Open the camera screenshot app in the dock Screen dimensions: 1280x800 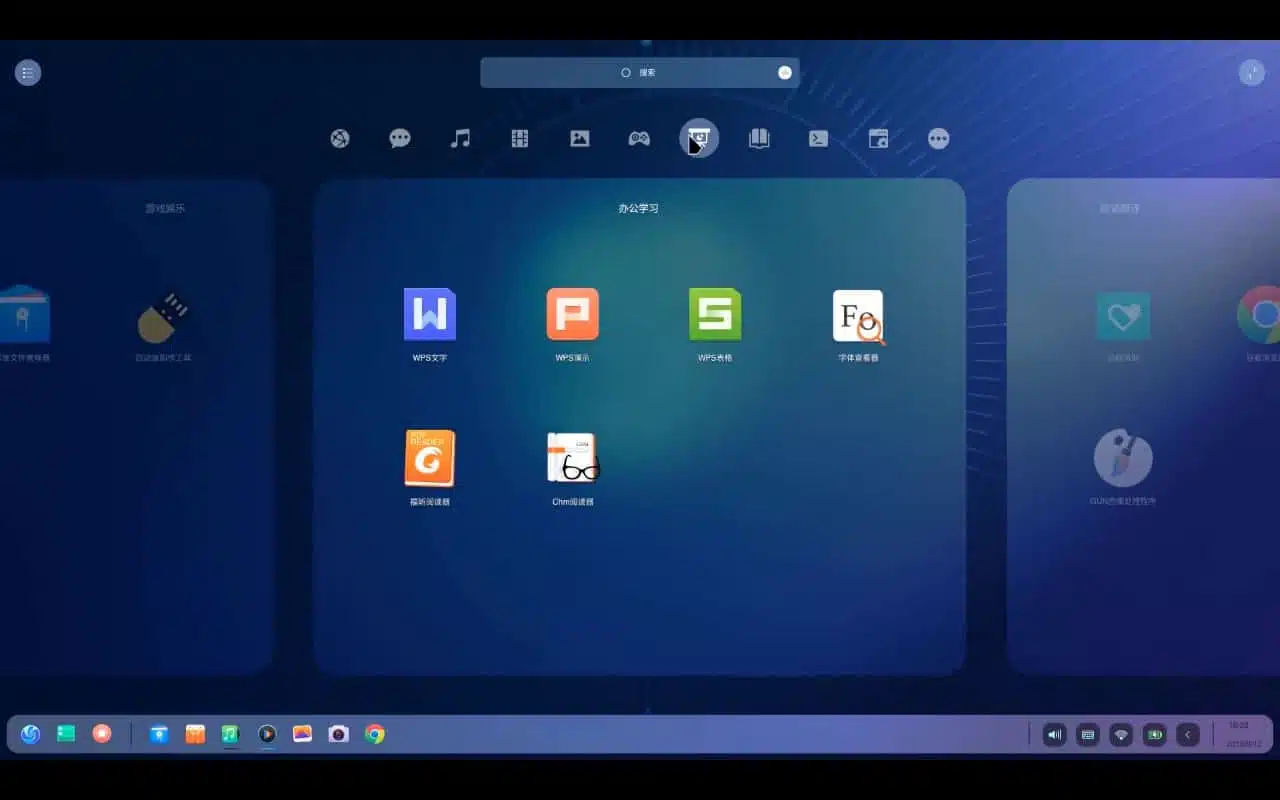(x=339, y=734)
